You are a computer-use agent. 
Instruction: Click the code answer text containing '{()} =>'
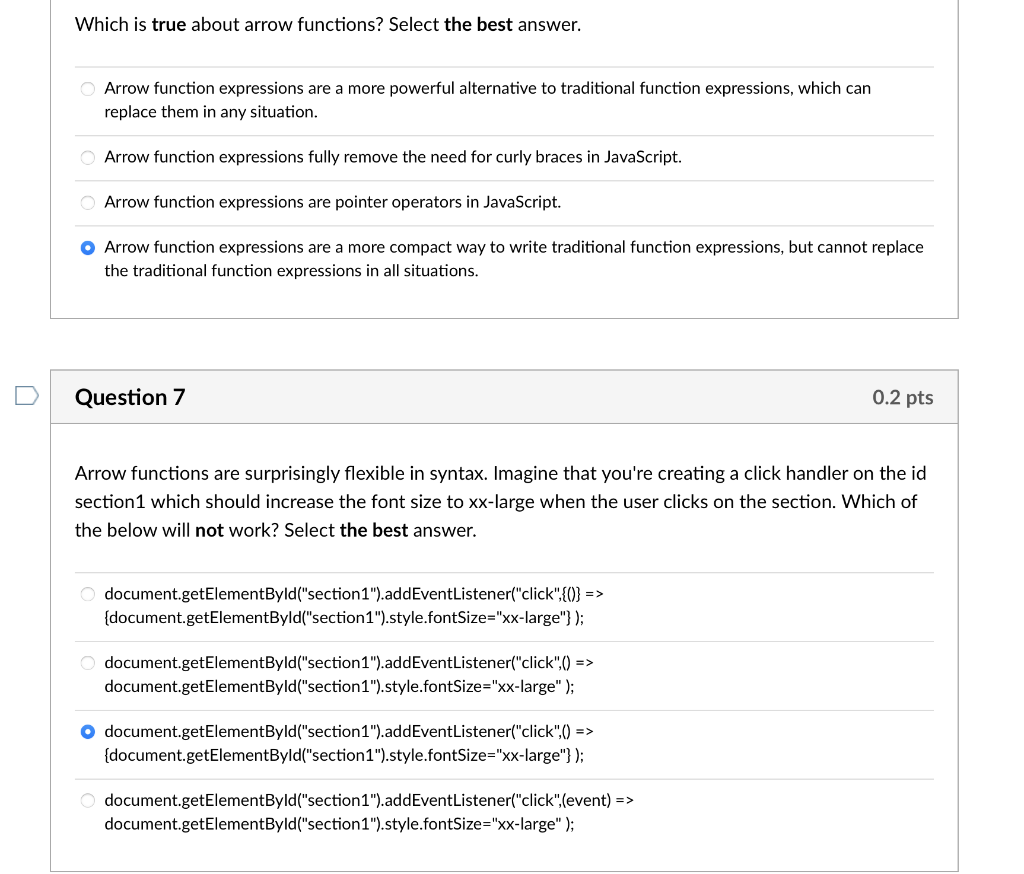(x=354, y=605)
